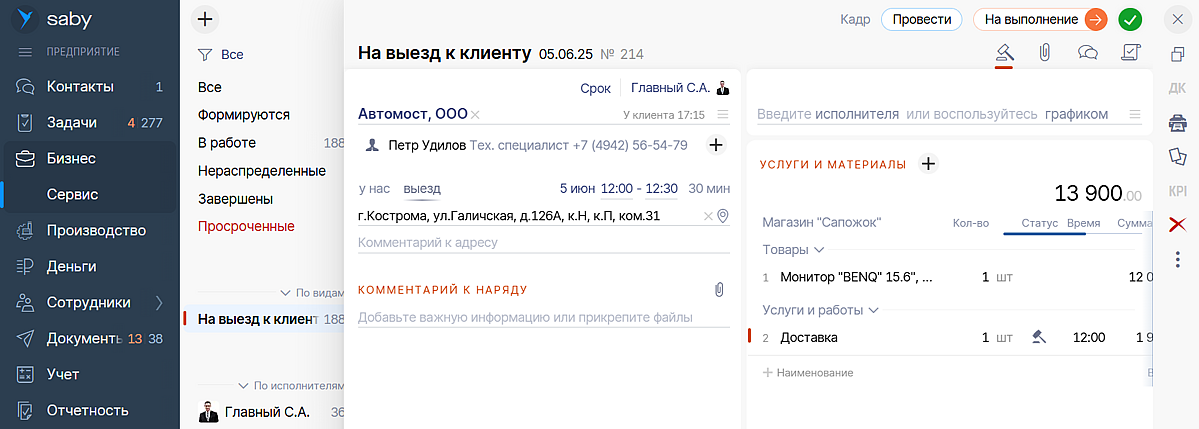The image size is (1199, 429).
Task: Collapse the Услуги и работы section
Action: coord(873,310)
